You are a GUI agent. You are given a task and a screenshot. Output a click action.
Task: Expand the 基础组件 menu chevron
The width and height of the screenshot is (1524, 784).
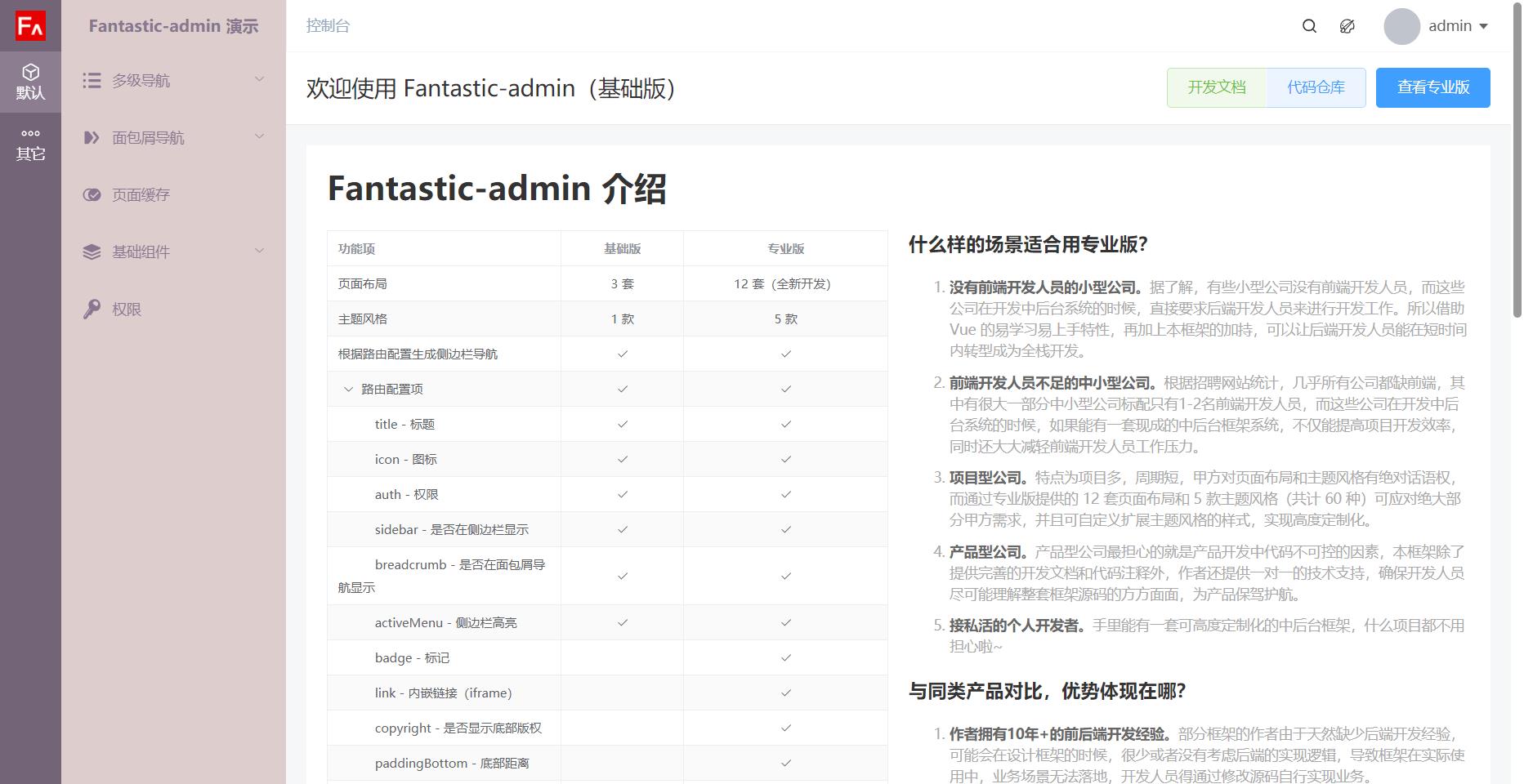point(259,251)
